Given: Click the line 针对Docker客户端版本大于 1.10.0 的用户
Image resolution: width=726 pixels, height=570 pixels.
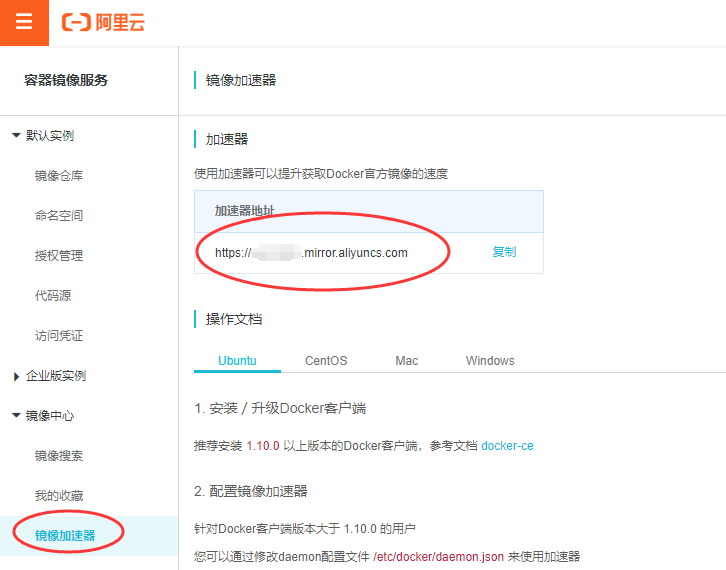Looking at the screenshot, I should pos(305,529).
